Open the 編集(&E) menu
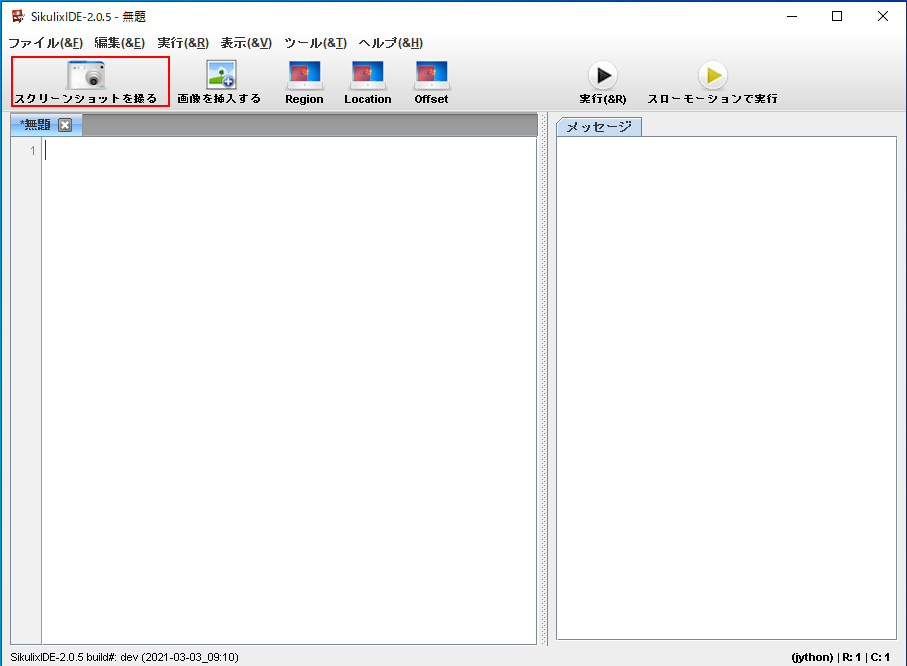Image resolution: width=907 pixels, height=666 pixels. tap(119, 43)
